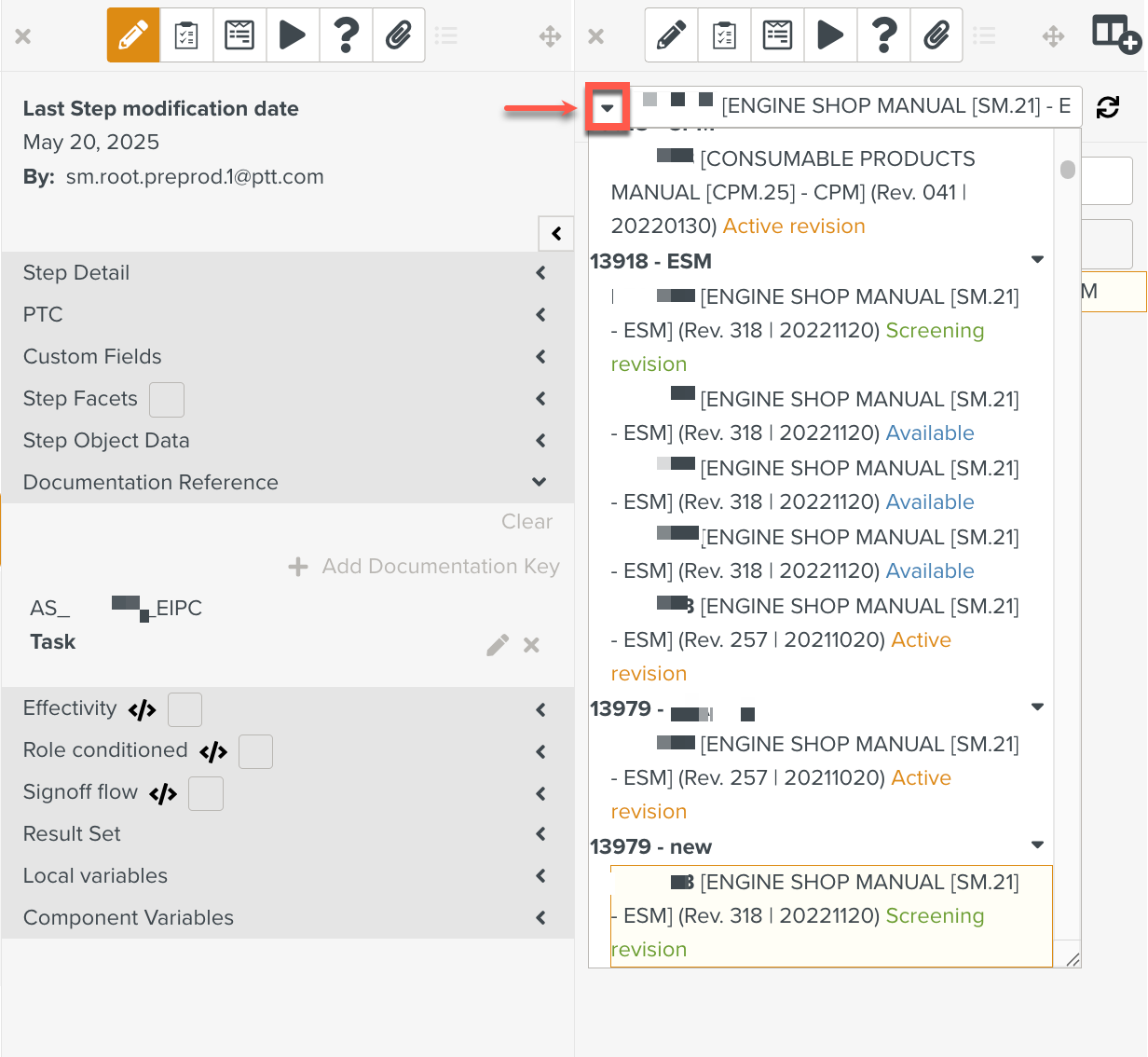Collapse the 13918 - ESM group

1037,260
